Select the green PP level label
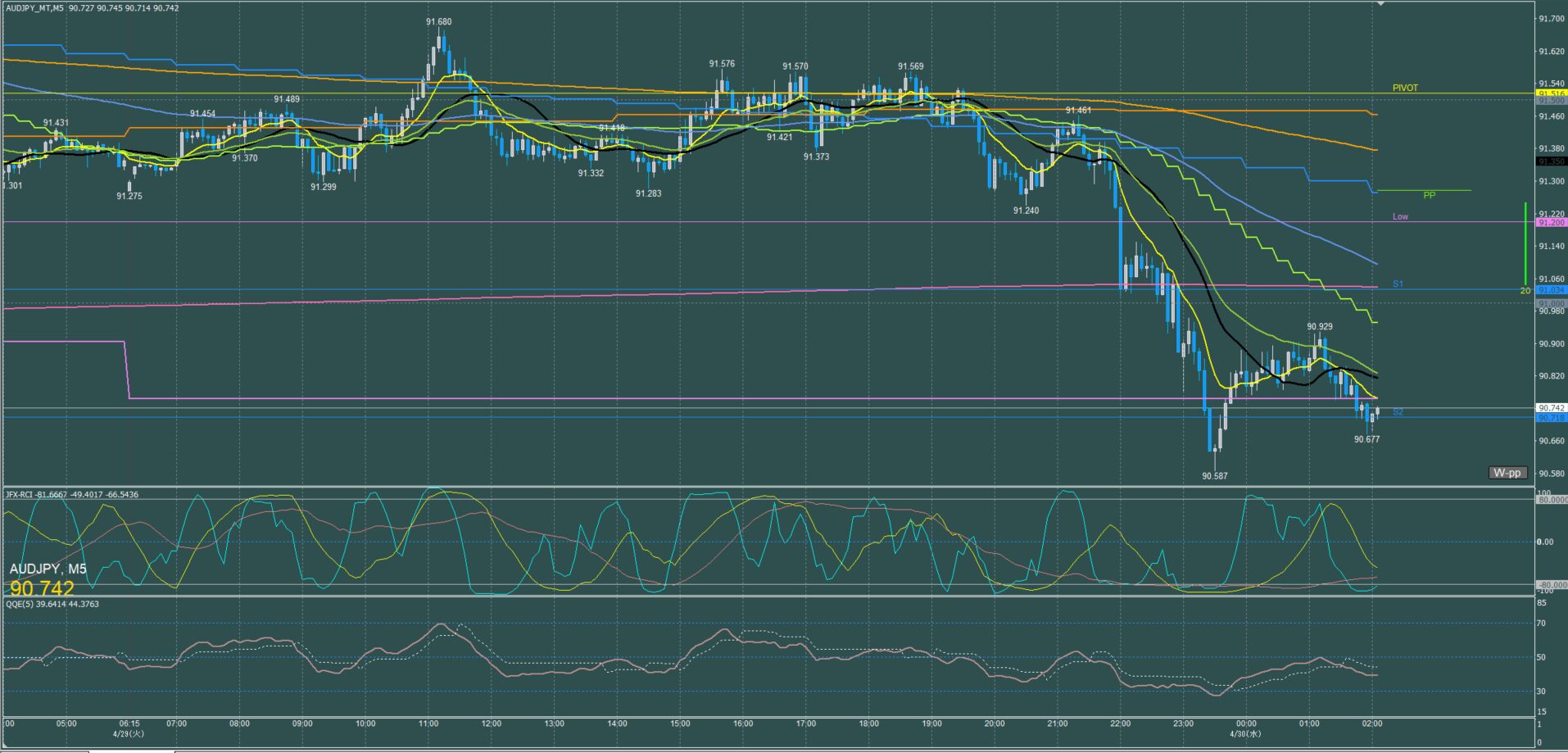Screen dimensions: 1568x753 pyautogui.click(x=1430, y=195)
